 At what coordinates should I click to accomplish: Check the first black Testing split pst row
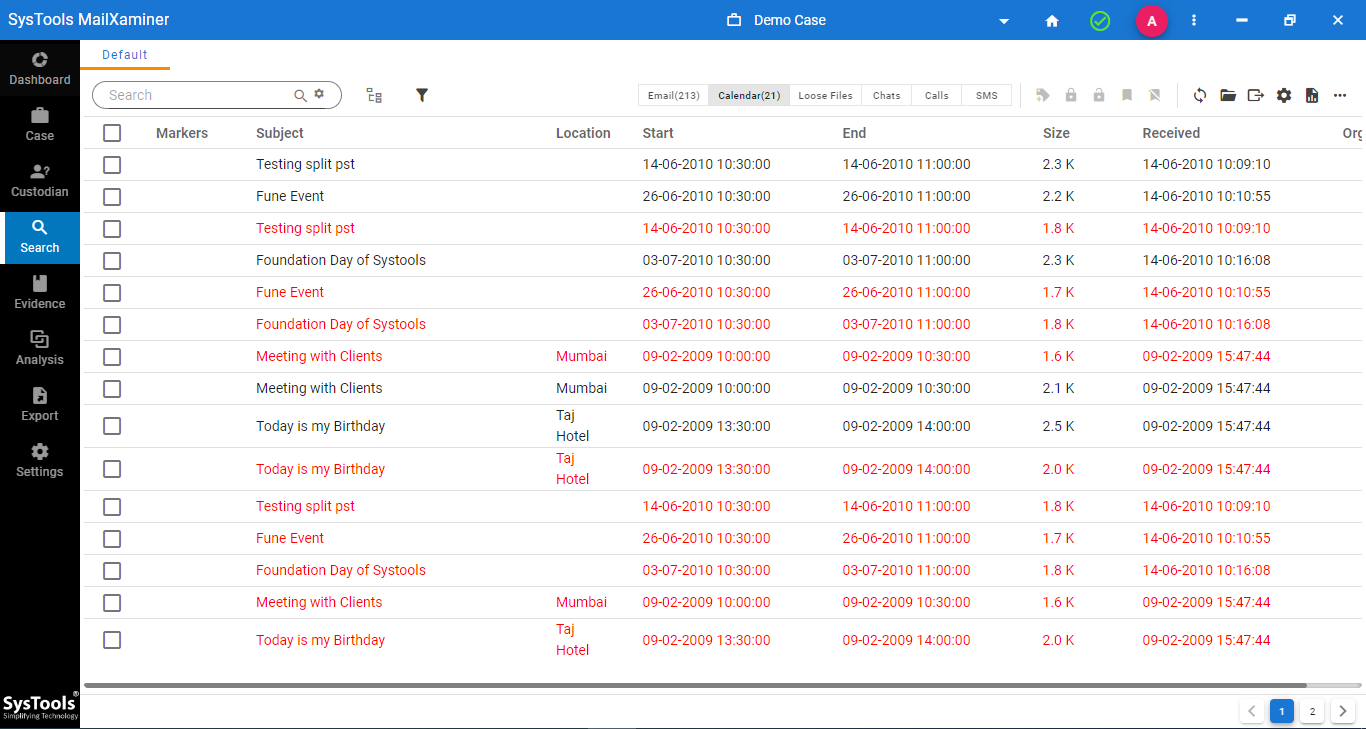pyautogui.click(x=112, y=165)
